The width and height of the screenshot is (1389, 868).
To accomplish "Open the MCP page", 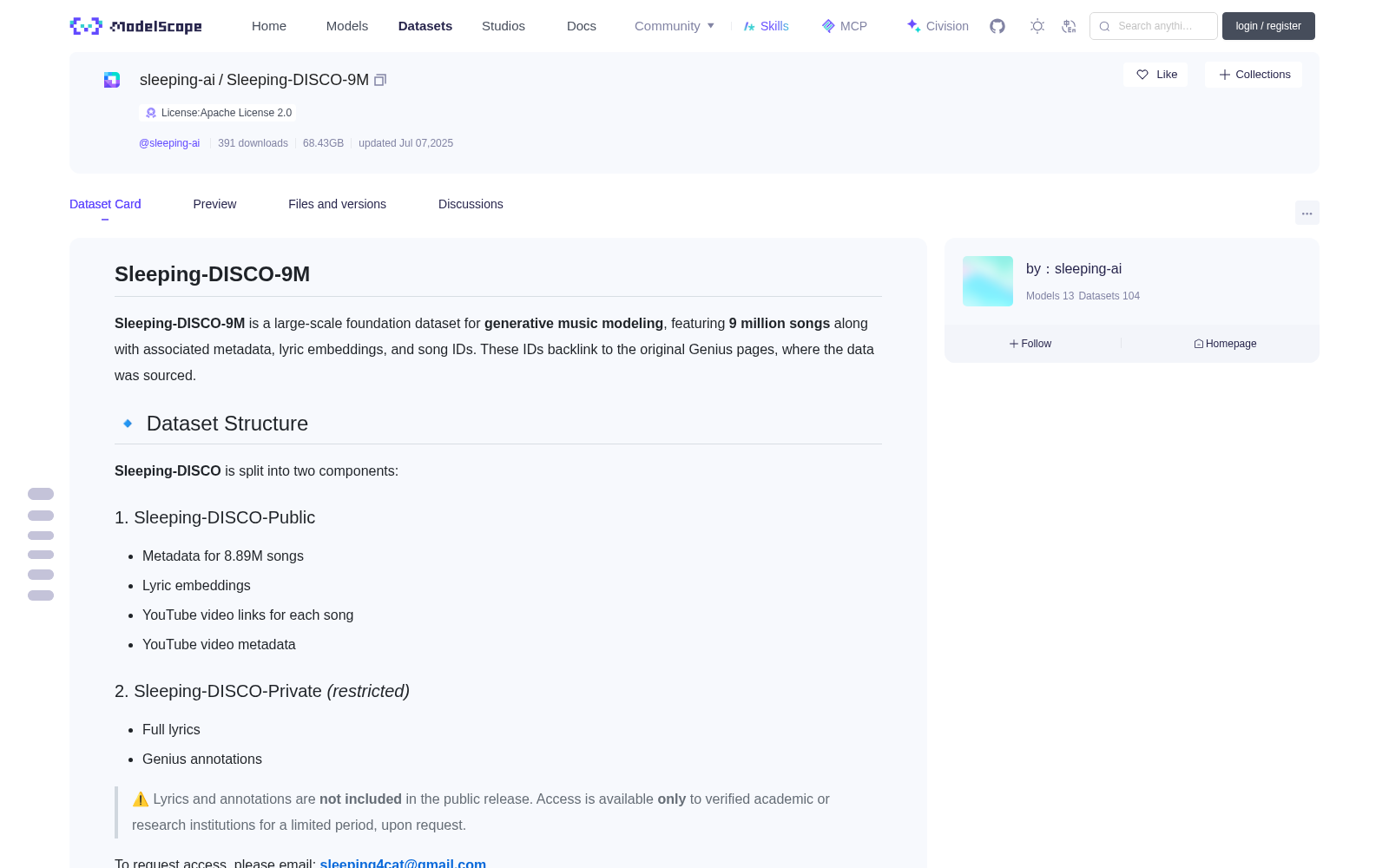I will pos(845,26).
